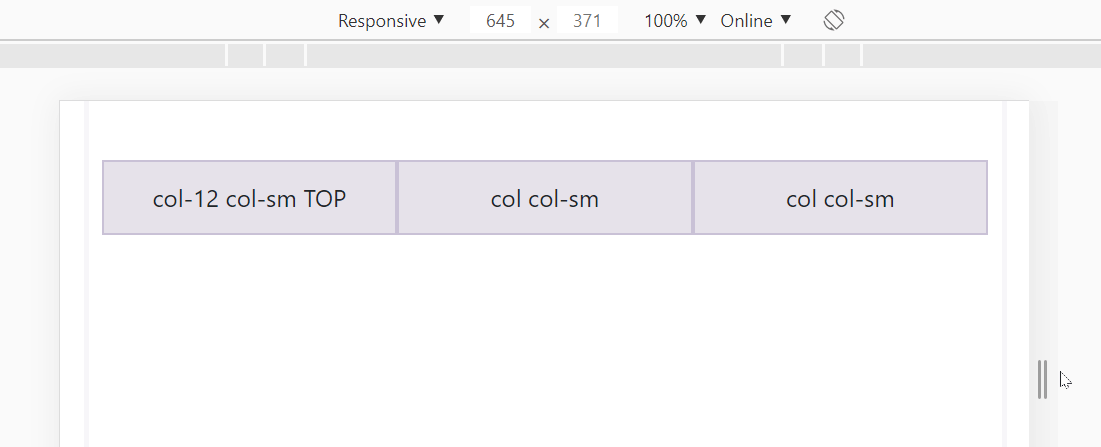
Task: Click the 'col-12 col-sm TOP' column box
Action: [249, 198]
